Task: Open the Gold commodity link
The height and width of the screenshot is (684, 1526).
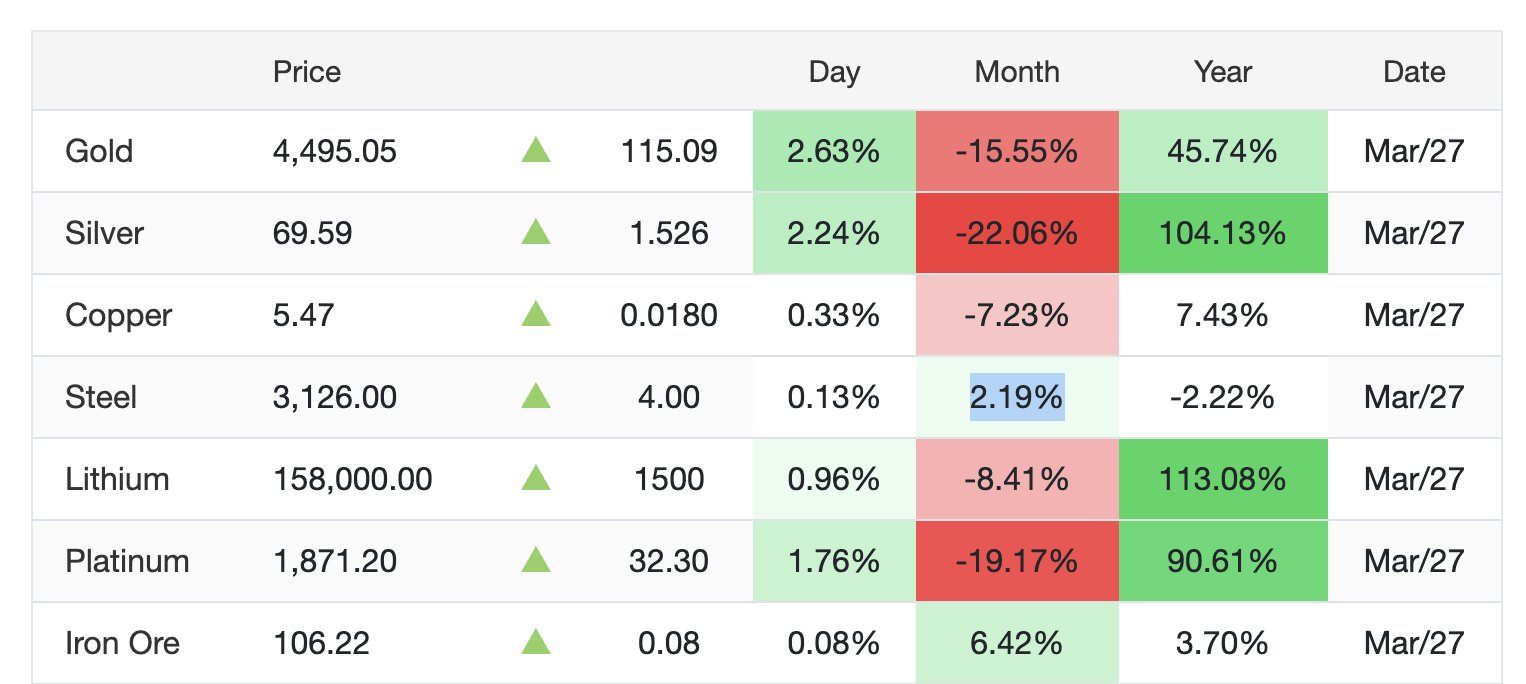Action: pyautogui.click(x=99, y=152)
